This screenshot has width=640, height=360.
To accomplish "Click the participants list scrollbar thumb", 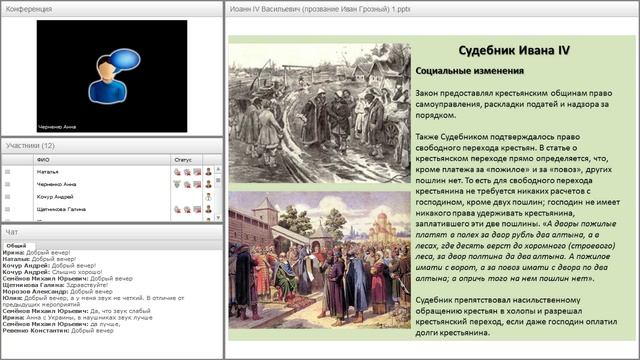I will click(x=218, y=180).
